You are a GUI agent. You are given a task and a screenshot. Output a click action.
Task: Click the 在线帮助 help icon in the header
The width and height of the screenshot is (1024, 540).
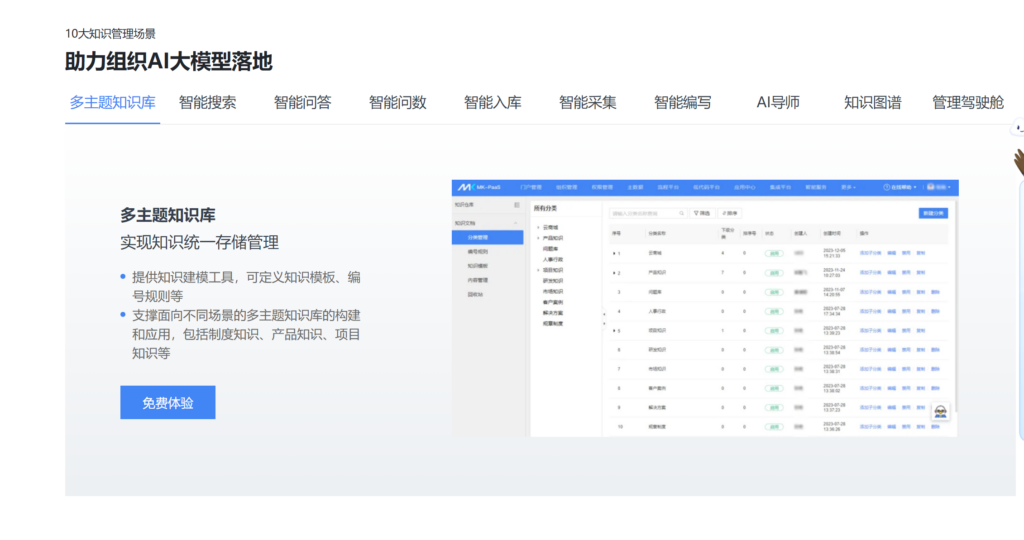tap(886, 187)
